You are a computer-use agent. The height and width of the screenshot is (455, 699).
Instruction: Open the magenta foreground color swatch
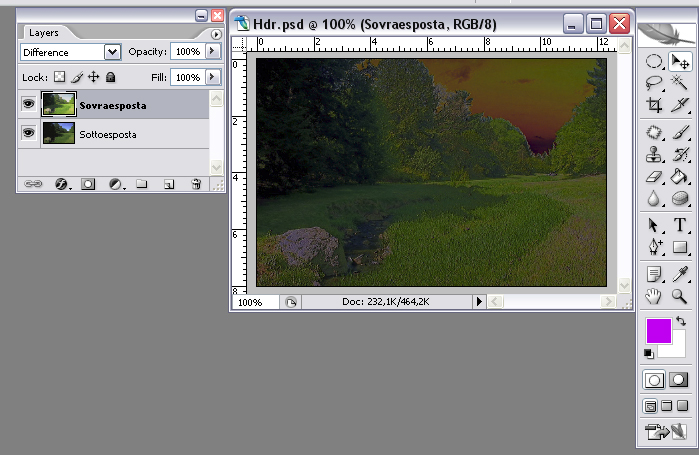click(x=659, y=331)
